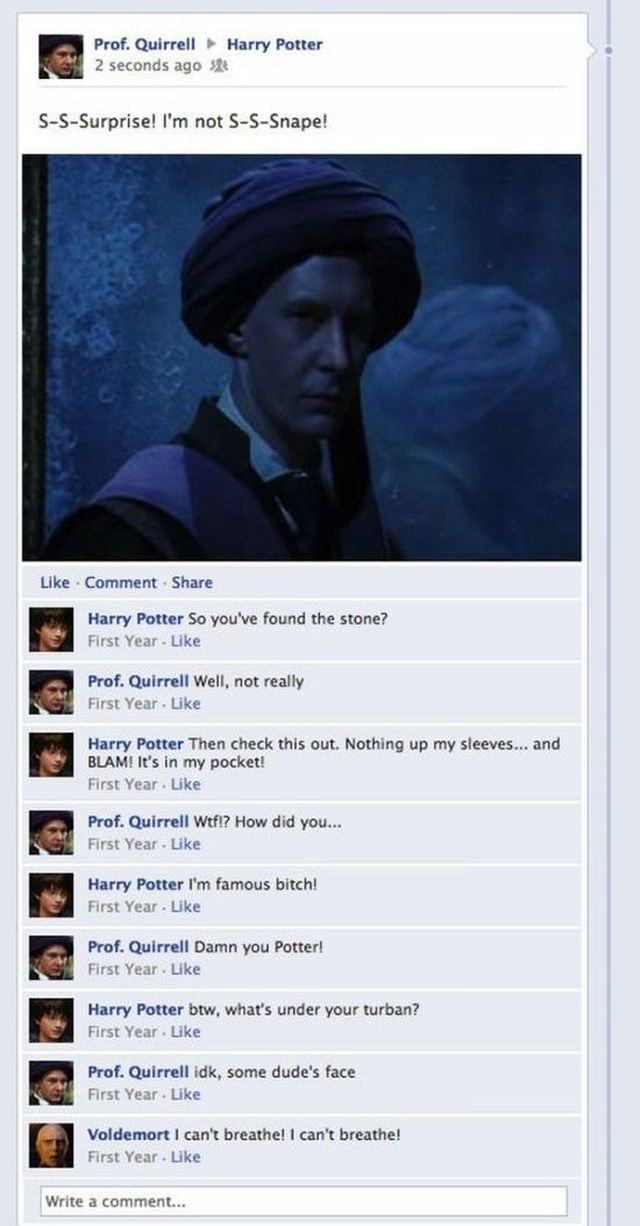Click Quirrell's avatar next to 'Well, not really'
Image resolution: width=640 pixels, height=1226 pixels.
point(50,690)
